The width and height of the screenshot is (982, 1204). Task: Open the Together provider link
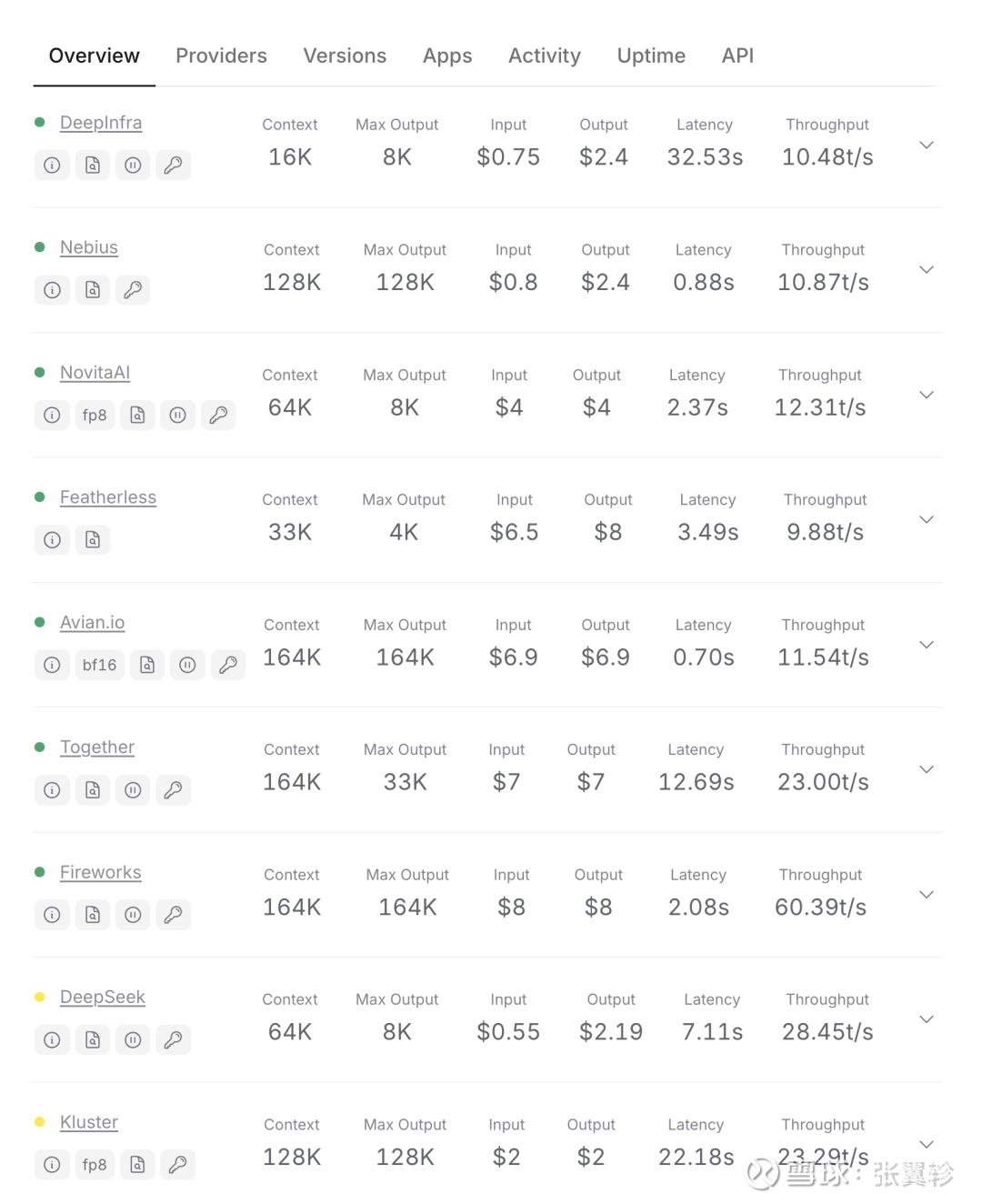97,747
